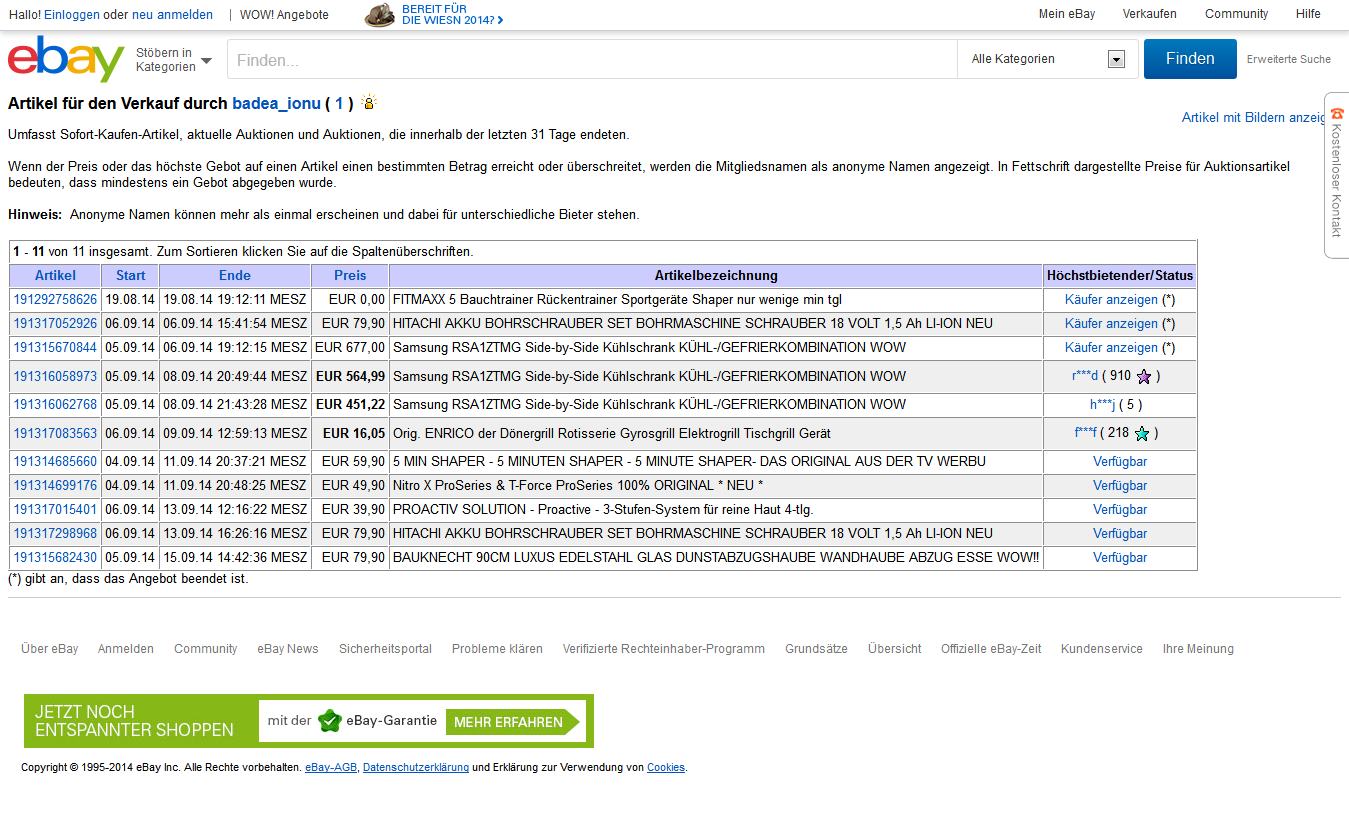Sort by the Artikel column header
This screenshot has width=1349, height=826.
[x=55, y=275]
